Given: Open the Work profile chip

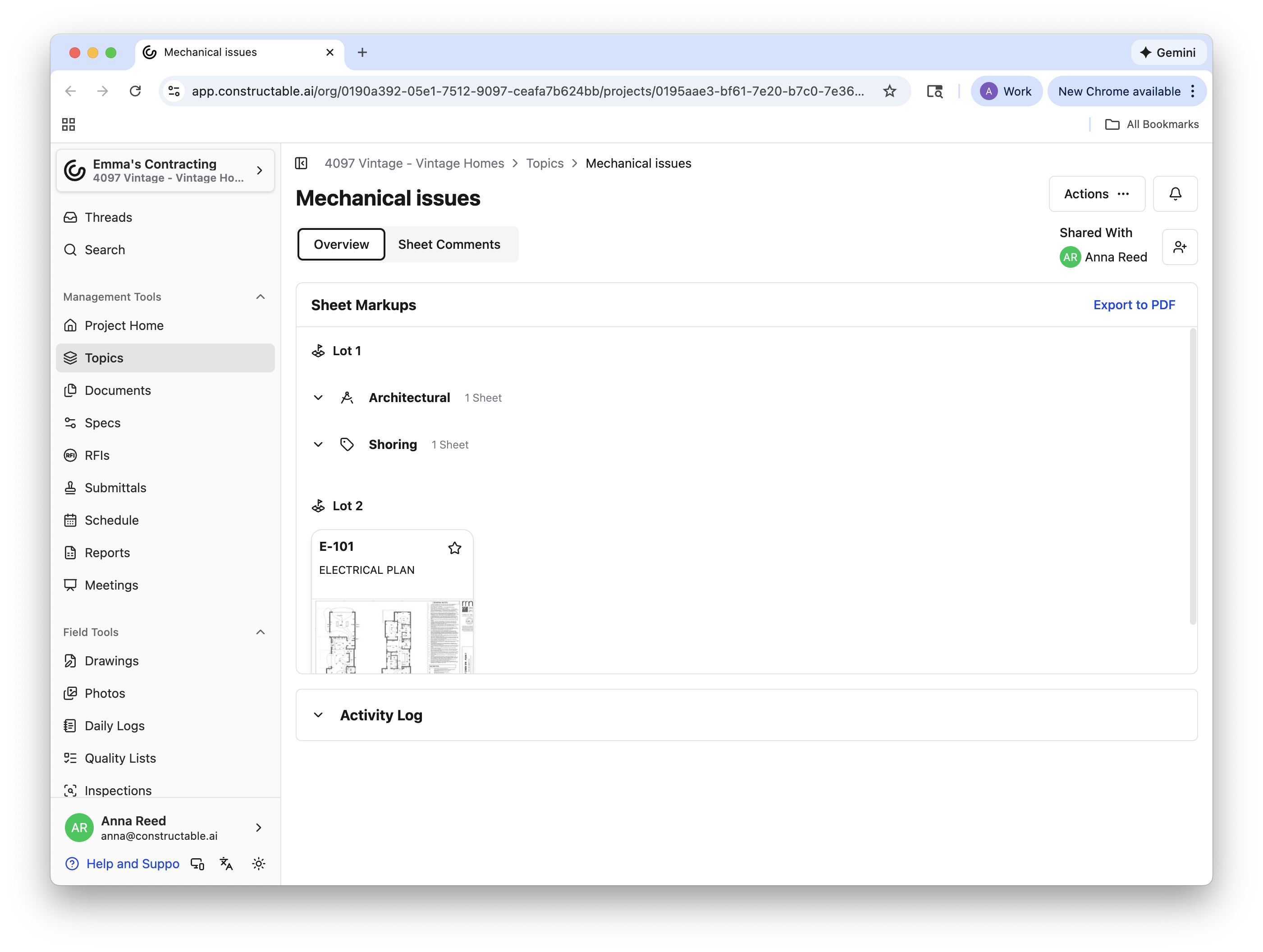Looking at the screenshot, I should [x=1006, y=92].
